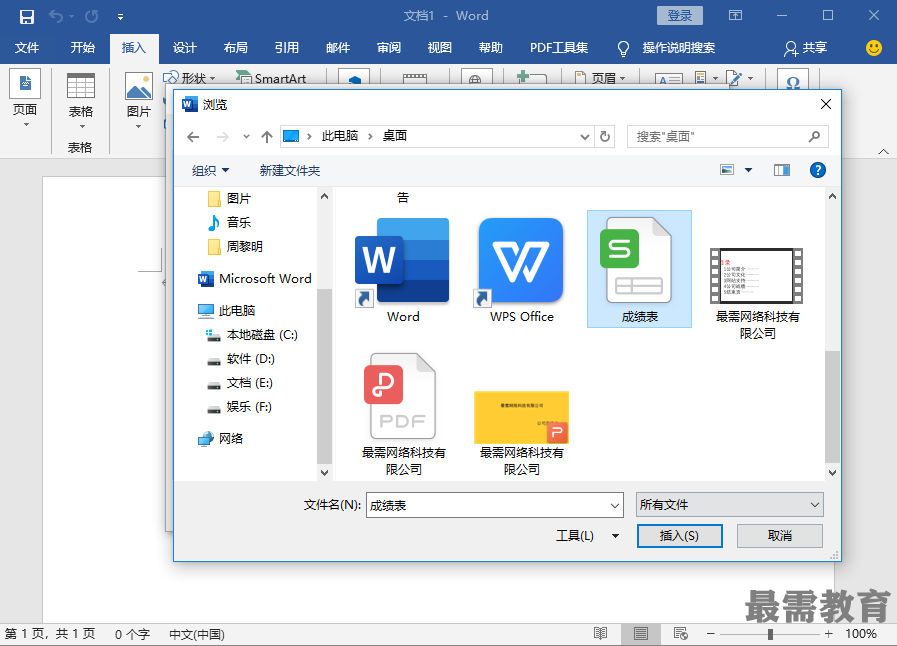Open 软件 (D:) drive
Viewport: 897px width, 646px height.
click(240, 359)
